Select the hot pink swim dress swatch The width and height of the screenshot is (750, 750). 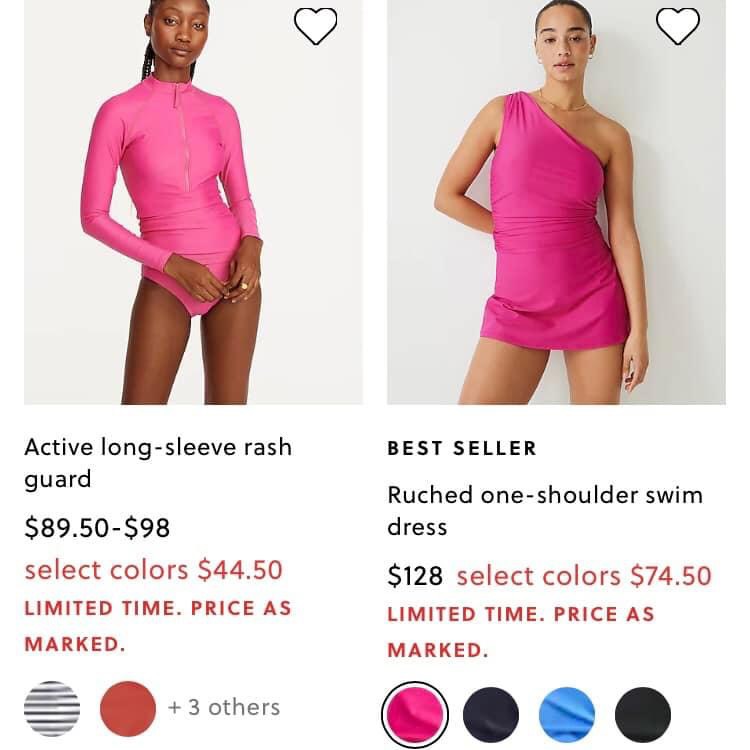click(415, 715)
